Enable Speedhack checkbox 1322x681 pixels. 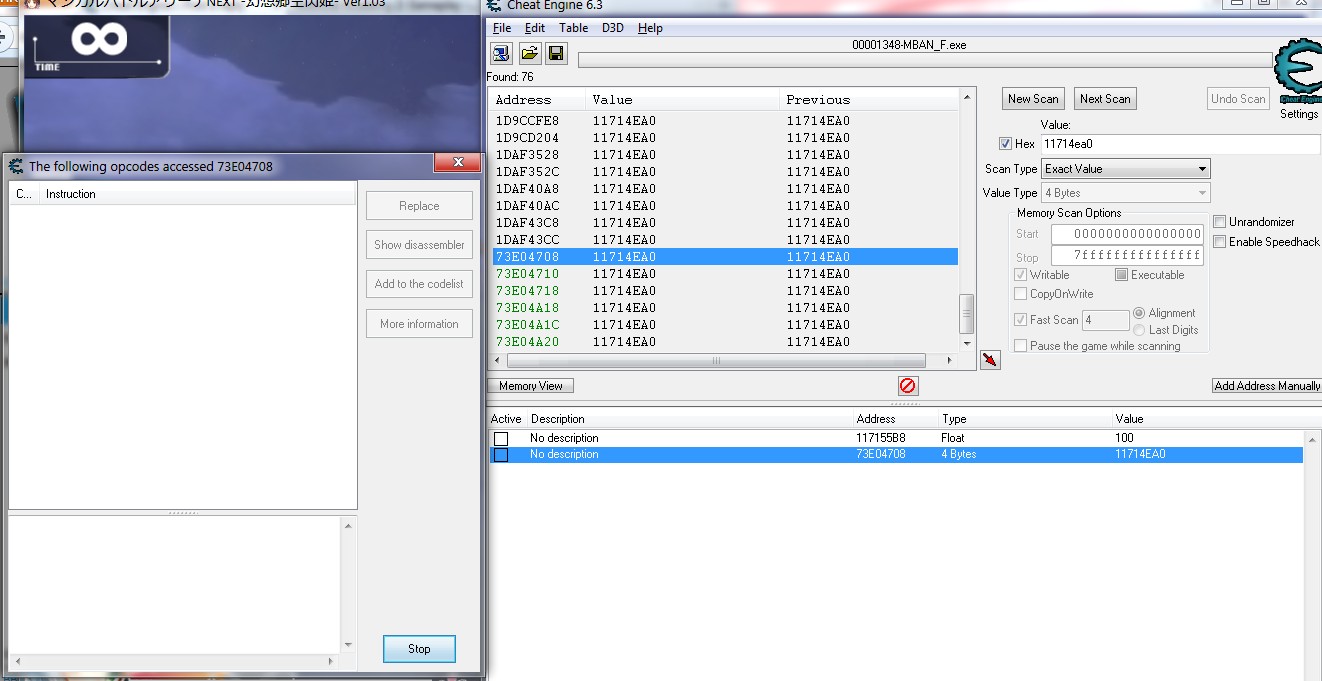(1219, 242)
